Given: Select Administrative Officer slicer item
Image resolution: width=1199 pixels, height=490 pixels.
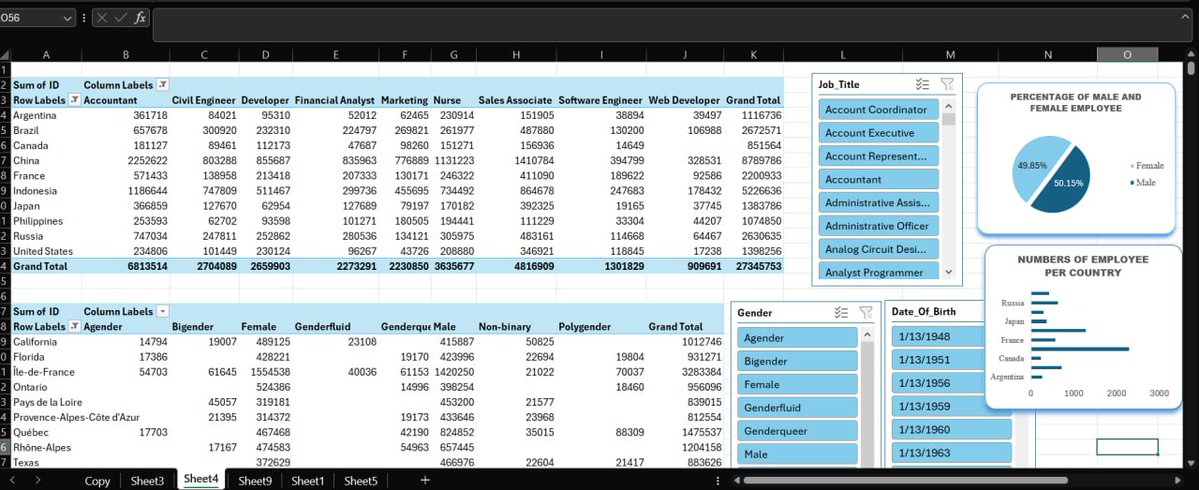Looking at the screenshot, I should tap(878, 226).
